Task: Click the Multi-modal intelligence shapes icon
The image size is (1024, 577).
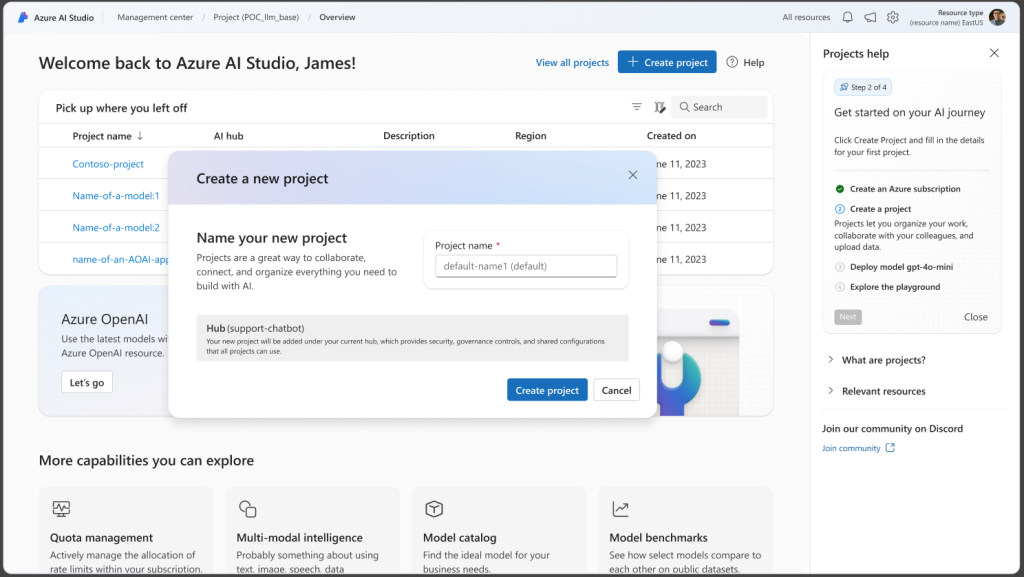Action: [248, 508]
